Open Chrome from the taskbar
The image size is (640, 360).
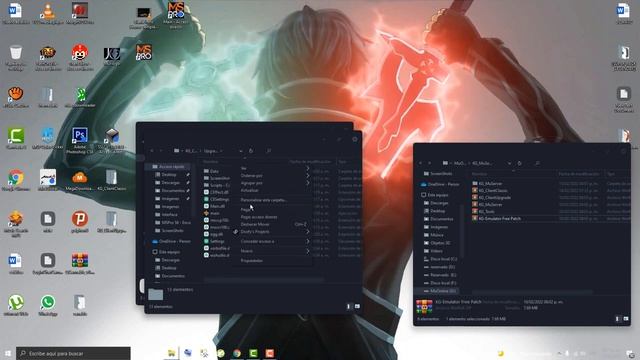click(x=237, y=353)
